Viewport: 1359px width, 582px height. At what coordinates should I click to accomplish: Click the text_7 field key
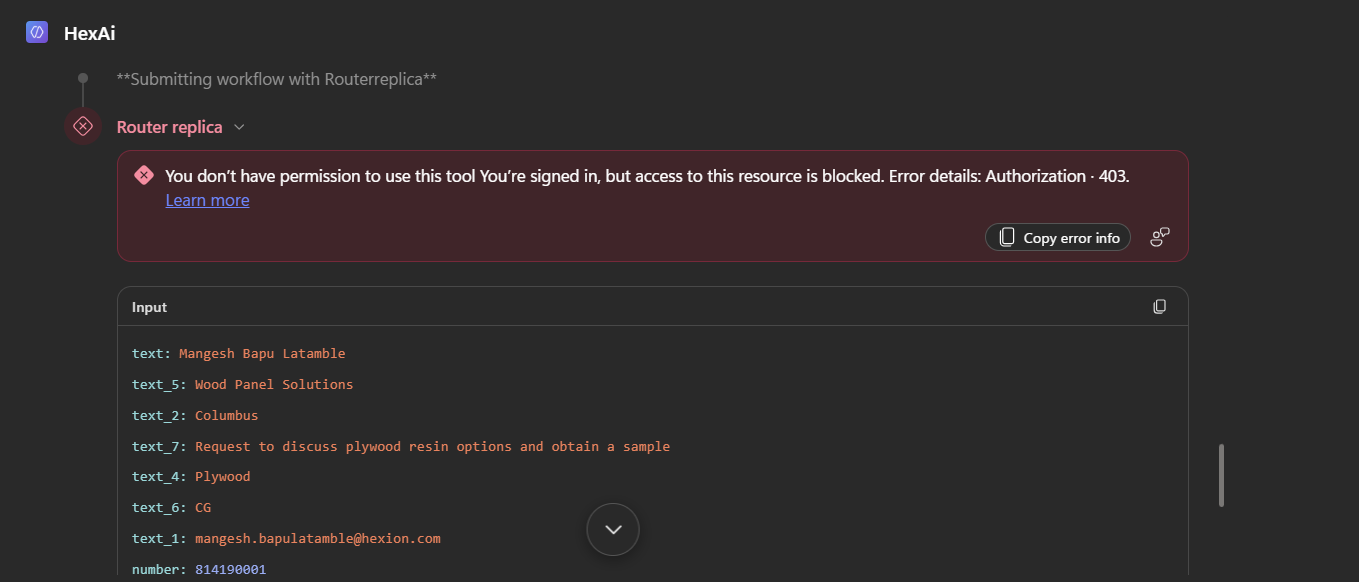point(159,446)
